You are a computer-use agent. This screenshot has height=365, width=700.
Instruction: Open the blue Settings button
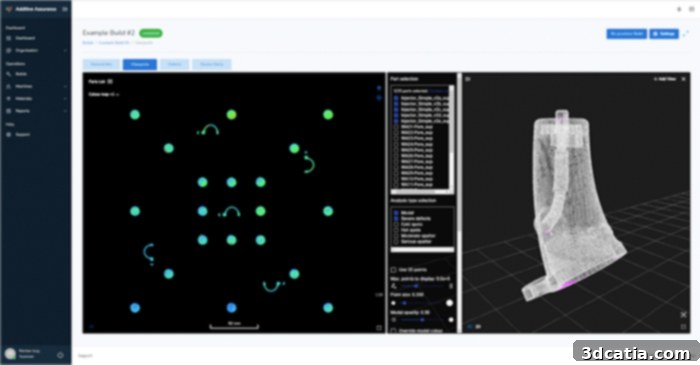[x=664, y=34]
